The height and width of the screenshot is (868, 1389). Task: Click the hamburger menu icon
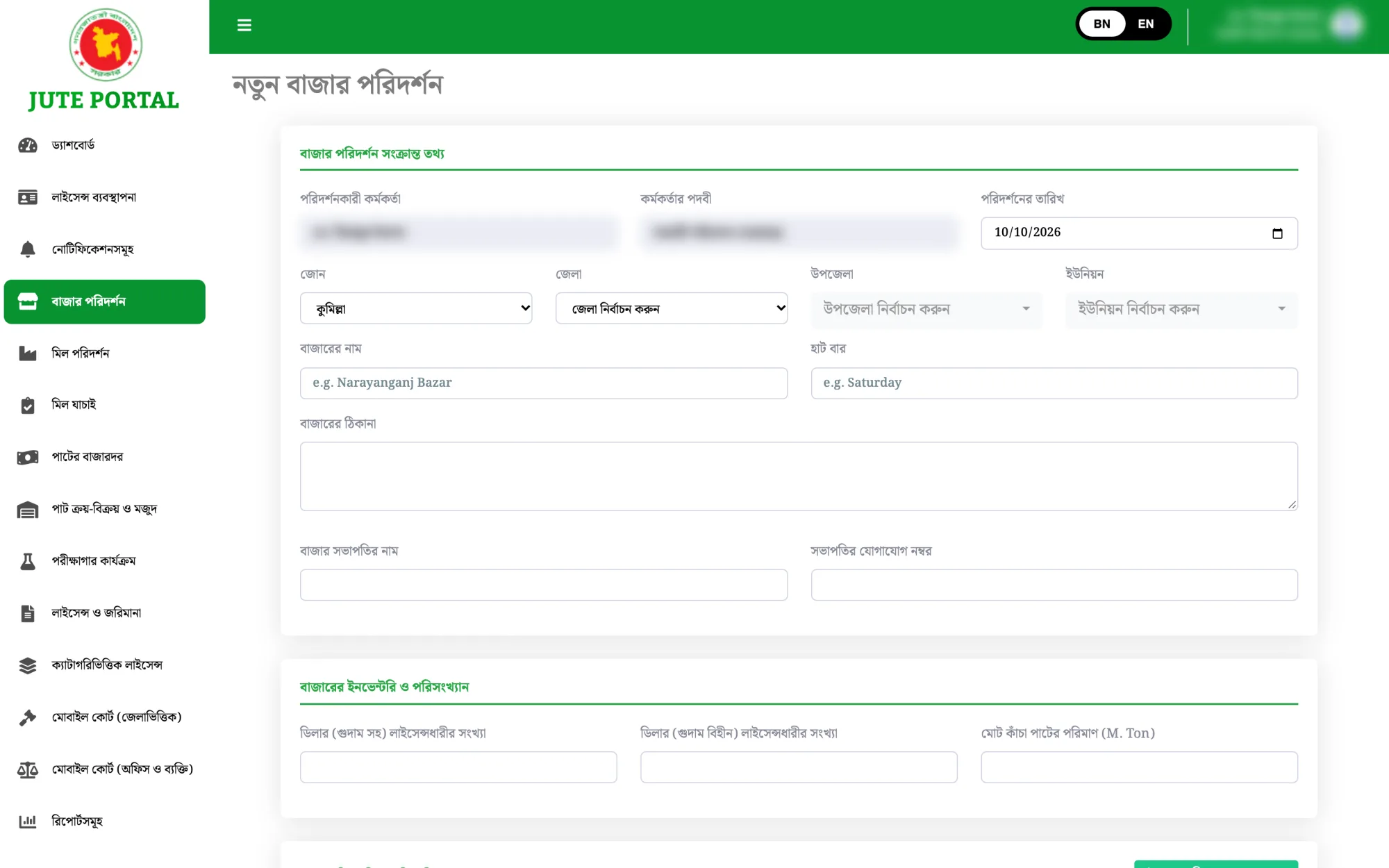(244, 25)
